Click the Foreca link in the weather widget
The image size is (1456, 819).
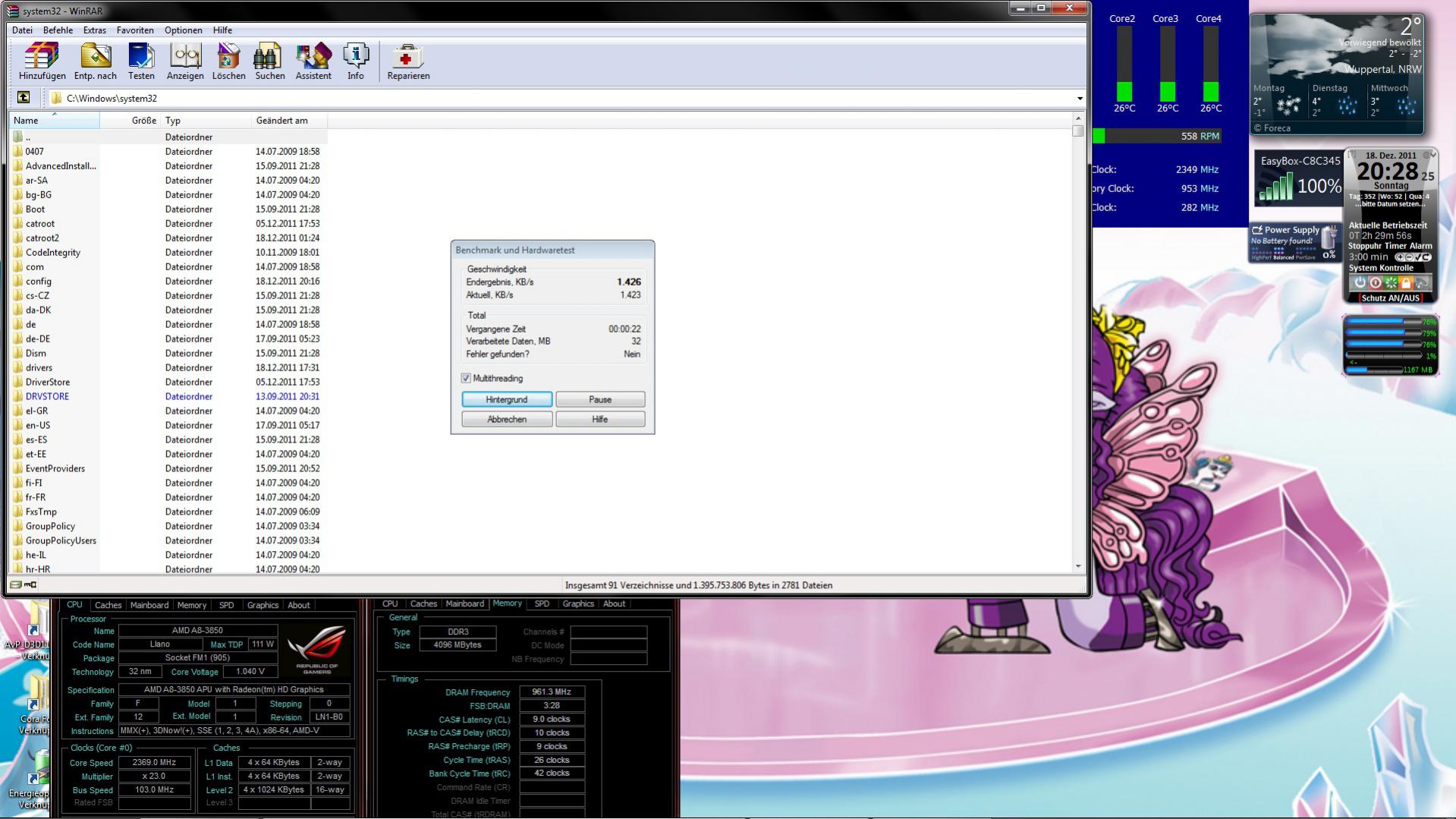[1272, 128]
